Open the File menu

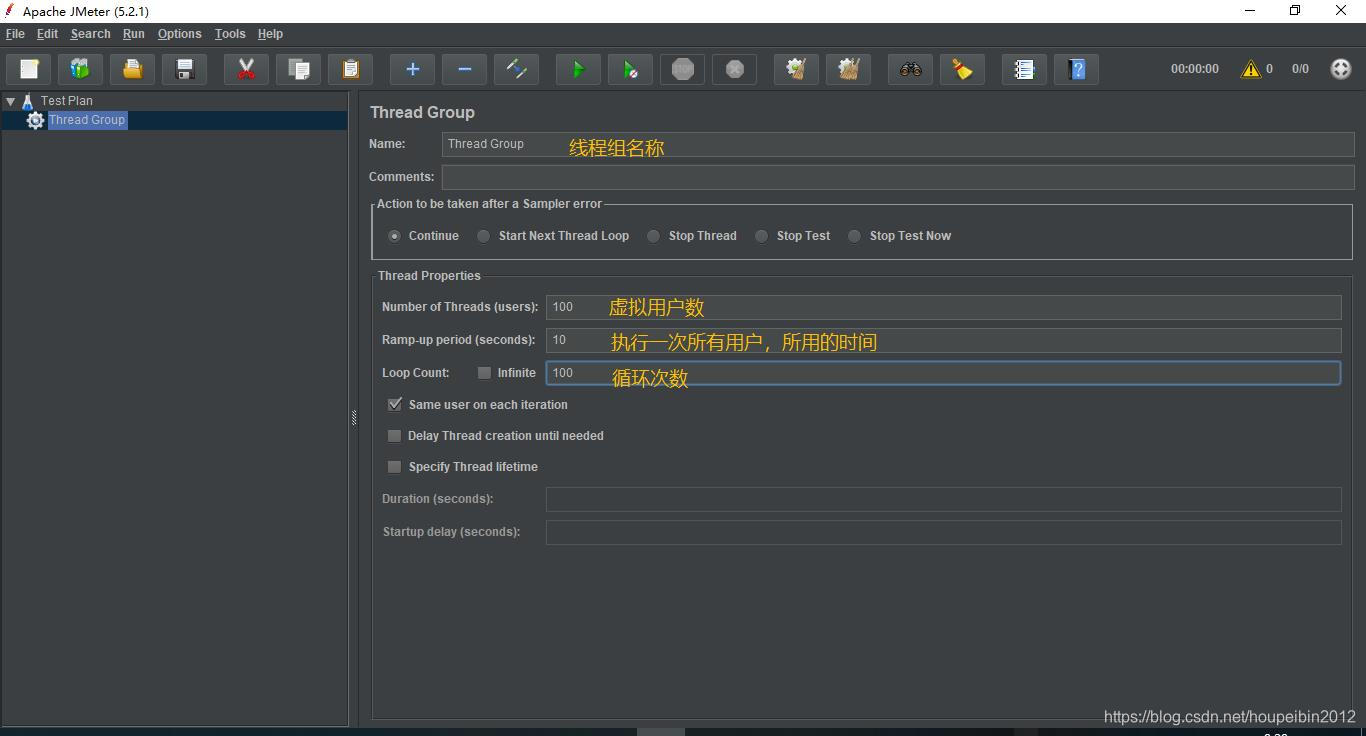pos(15,34)
